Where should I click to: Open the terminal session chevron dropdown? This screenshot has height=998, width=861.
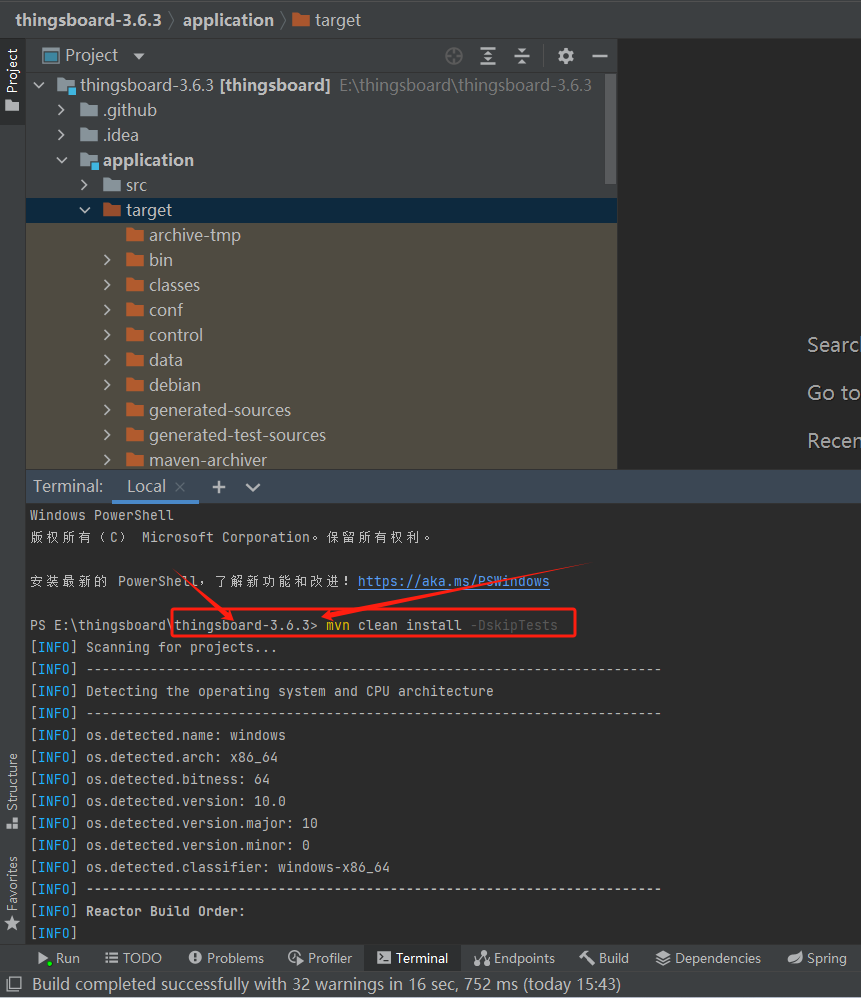[x=252, y=486]
